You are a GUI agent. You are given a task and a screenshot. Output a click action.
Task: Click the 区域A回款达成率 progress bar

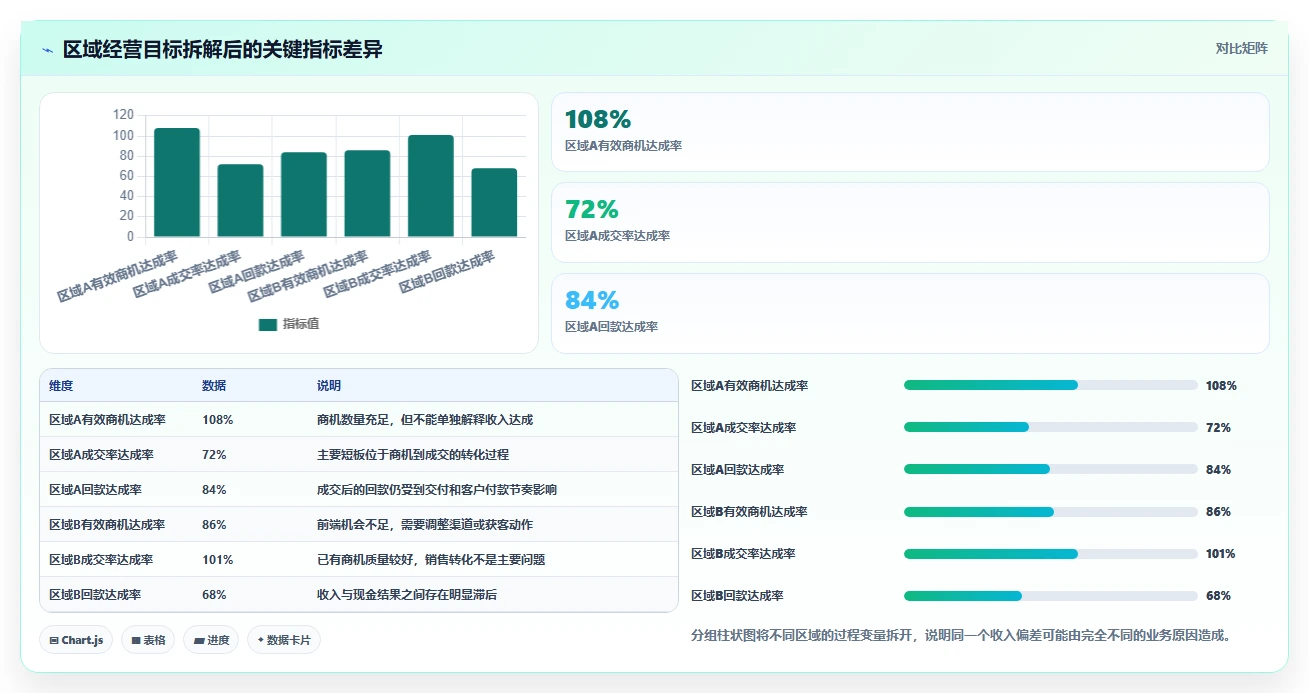click(x=1051, y=469)
